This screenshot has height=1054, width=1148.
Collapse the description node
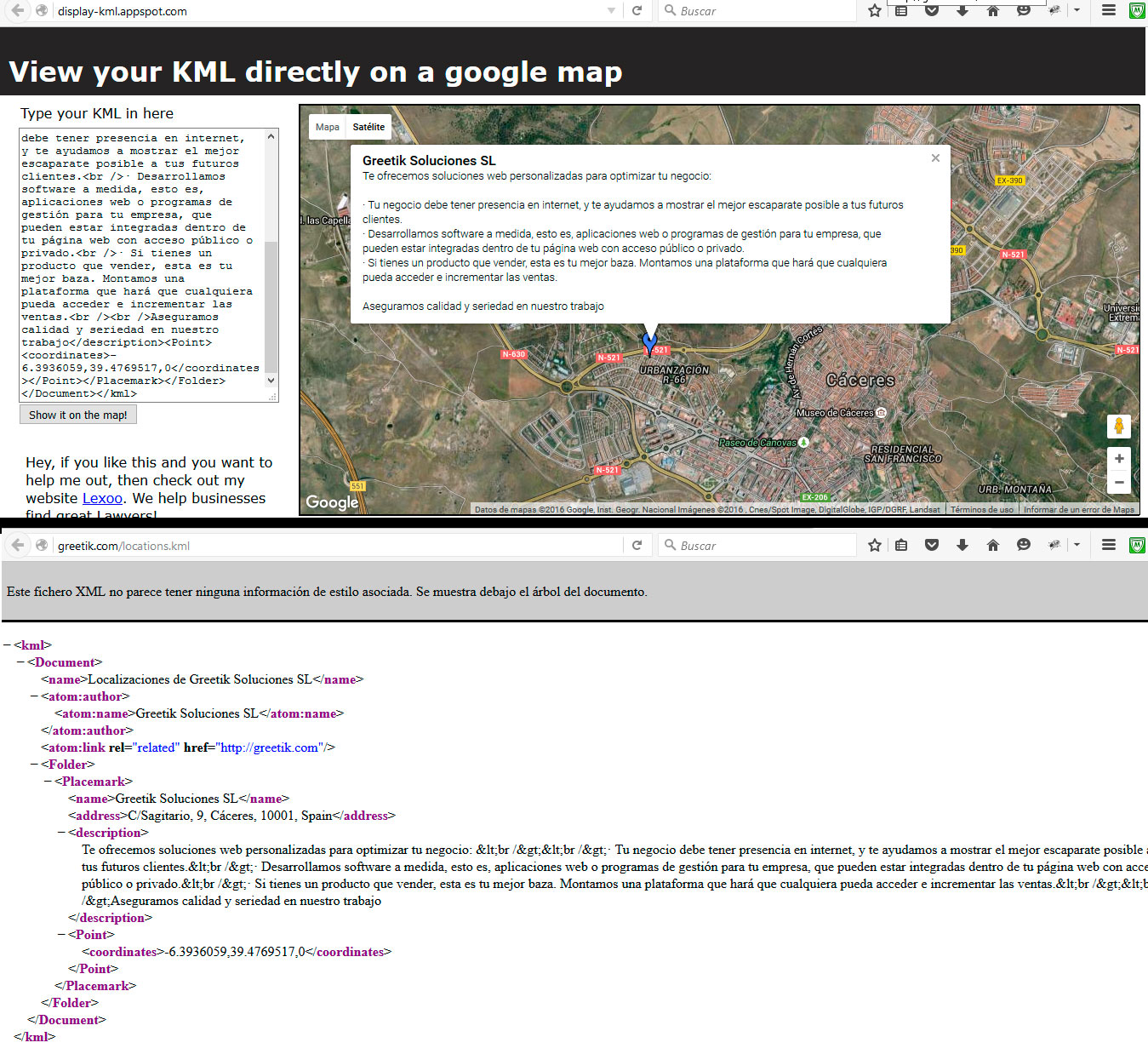61,833
